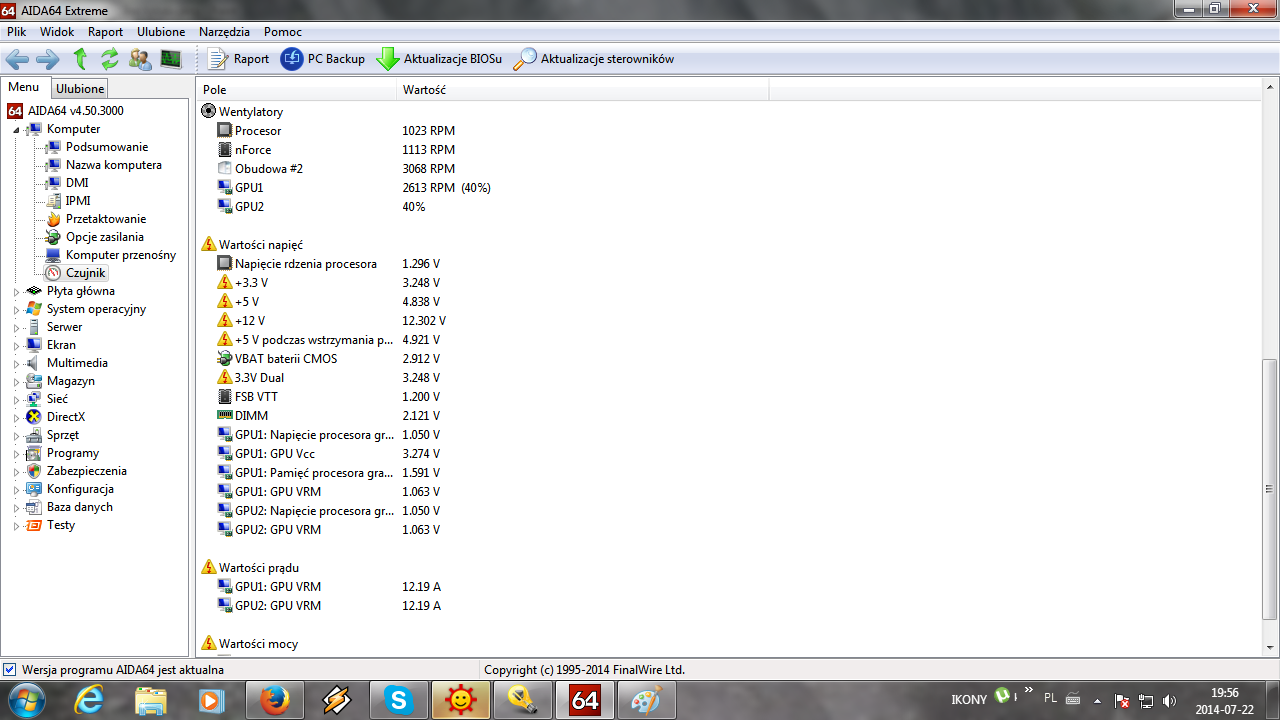Select Przetaktowanie tree item
Viewport: 1280px width, 720px height.
106,219
